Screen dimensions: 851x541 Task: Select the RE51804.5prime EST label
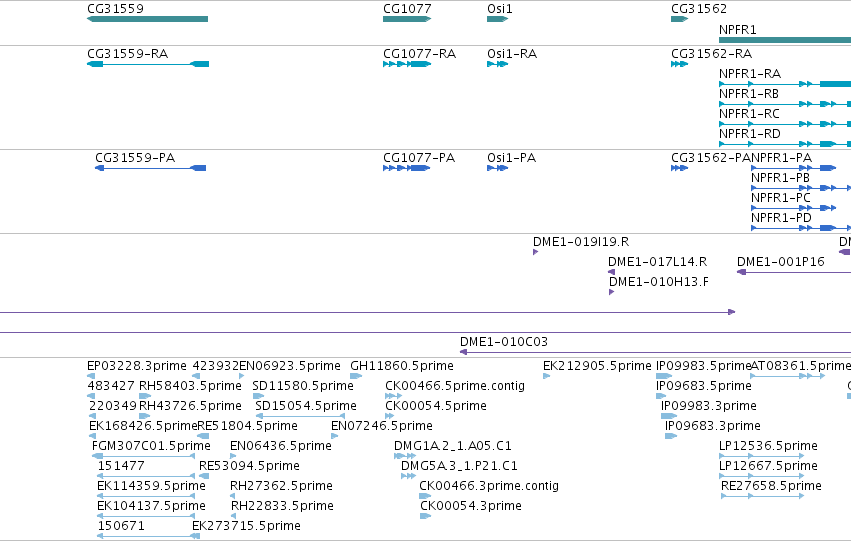click(247, 426)
